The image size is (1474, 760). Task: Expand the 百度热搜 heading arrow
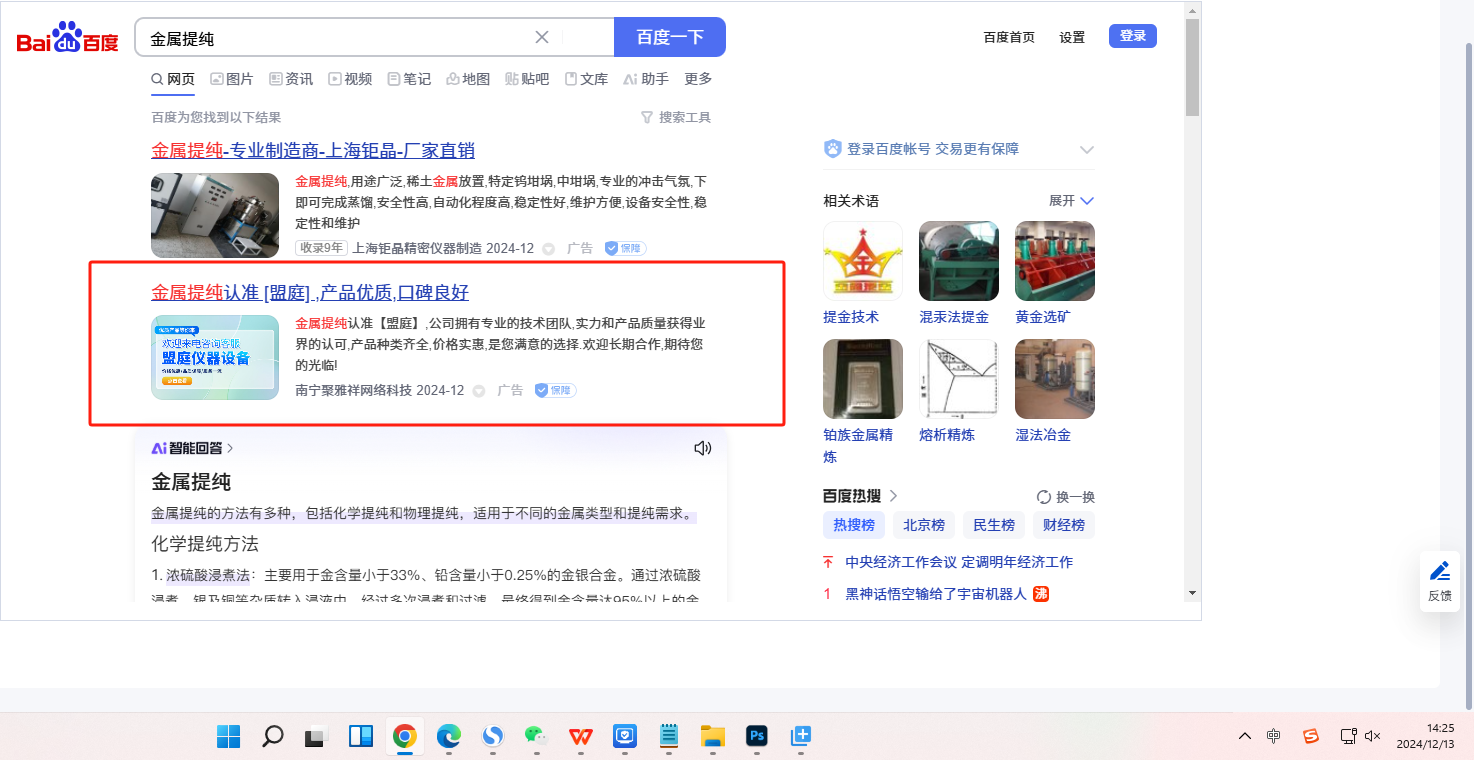(x=893, y=496)
